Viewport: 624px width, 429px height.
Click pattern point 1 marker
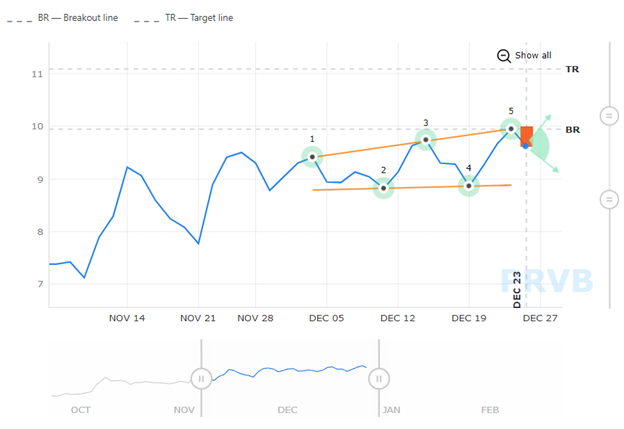(313, 157)
